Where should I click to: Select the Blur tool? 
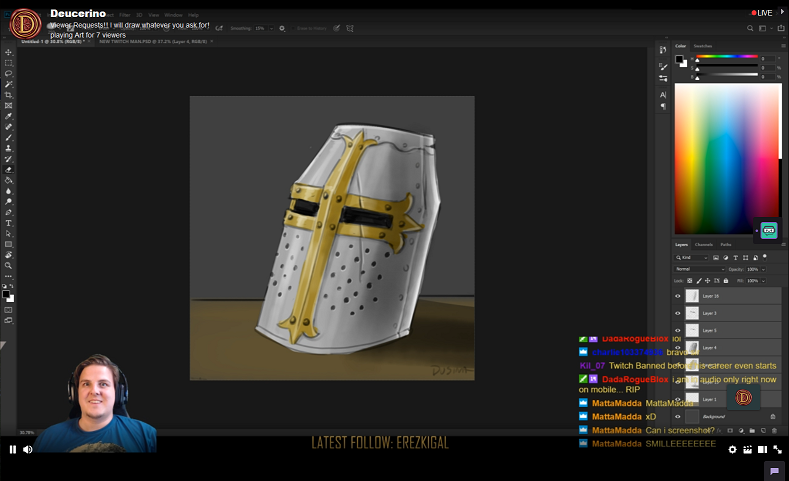pyautogui.click(x=9, y=191)
